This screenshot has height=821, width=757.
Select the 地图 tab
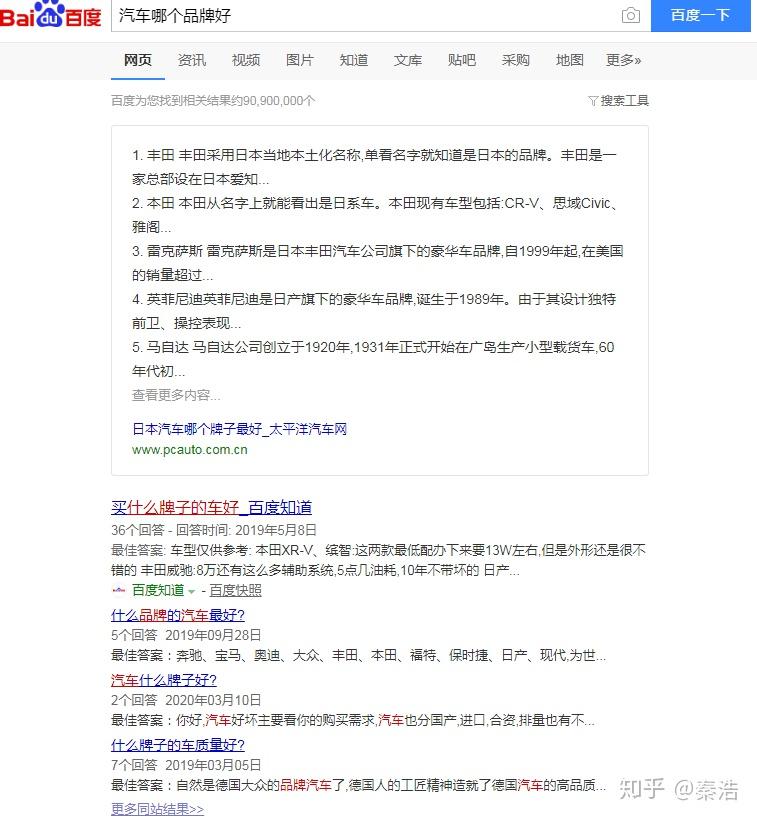569,60
